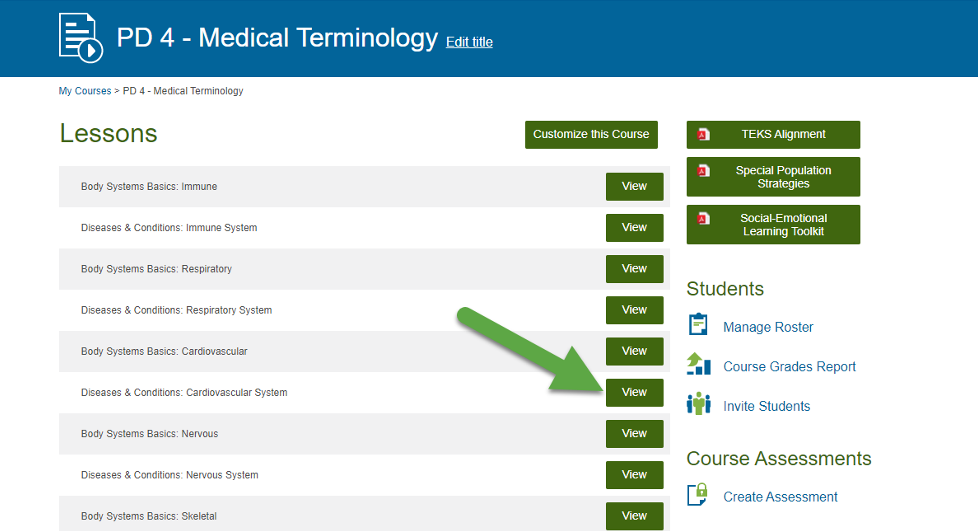View Body Systems Basics: Immune lesson
Viewport: 978px width, 531px height.
click(x=634, y=186)
